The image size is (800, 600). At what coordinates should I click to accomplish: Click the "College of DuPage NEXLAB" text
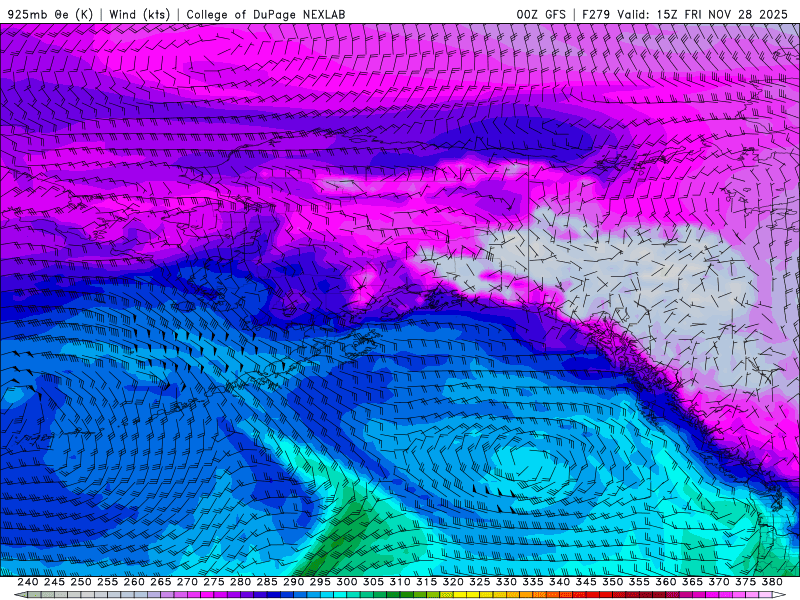[266, 14]
